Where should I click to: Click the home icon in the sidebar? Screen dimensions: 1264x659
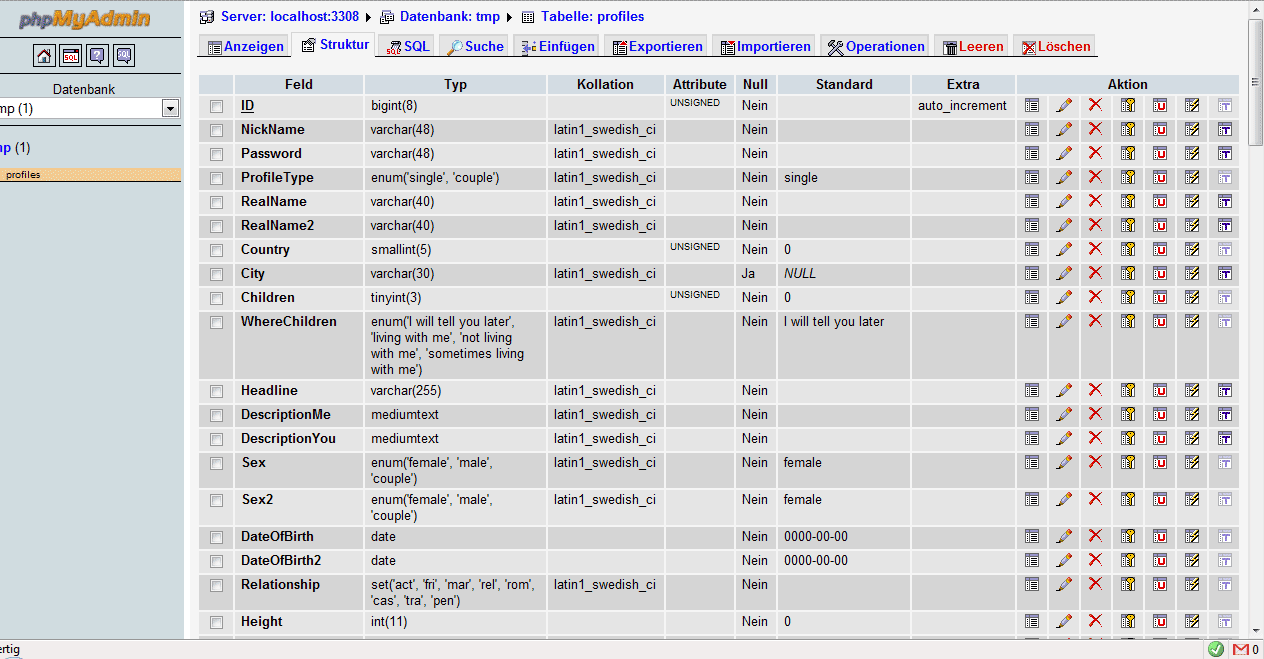click(x=44, y=55)
